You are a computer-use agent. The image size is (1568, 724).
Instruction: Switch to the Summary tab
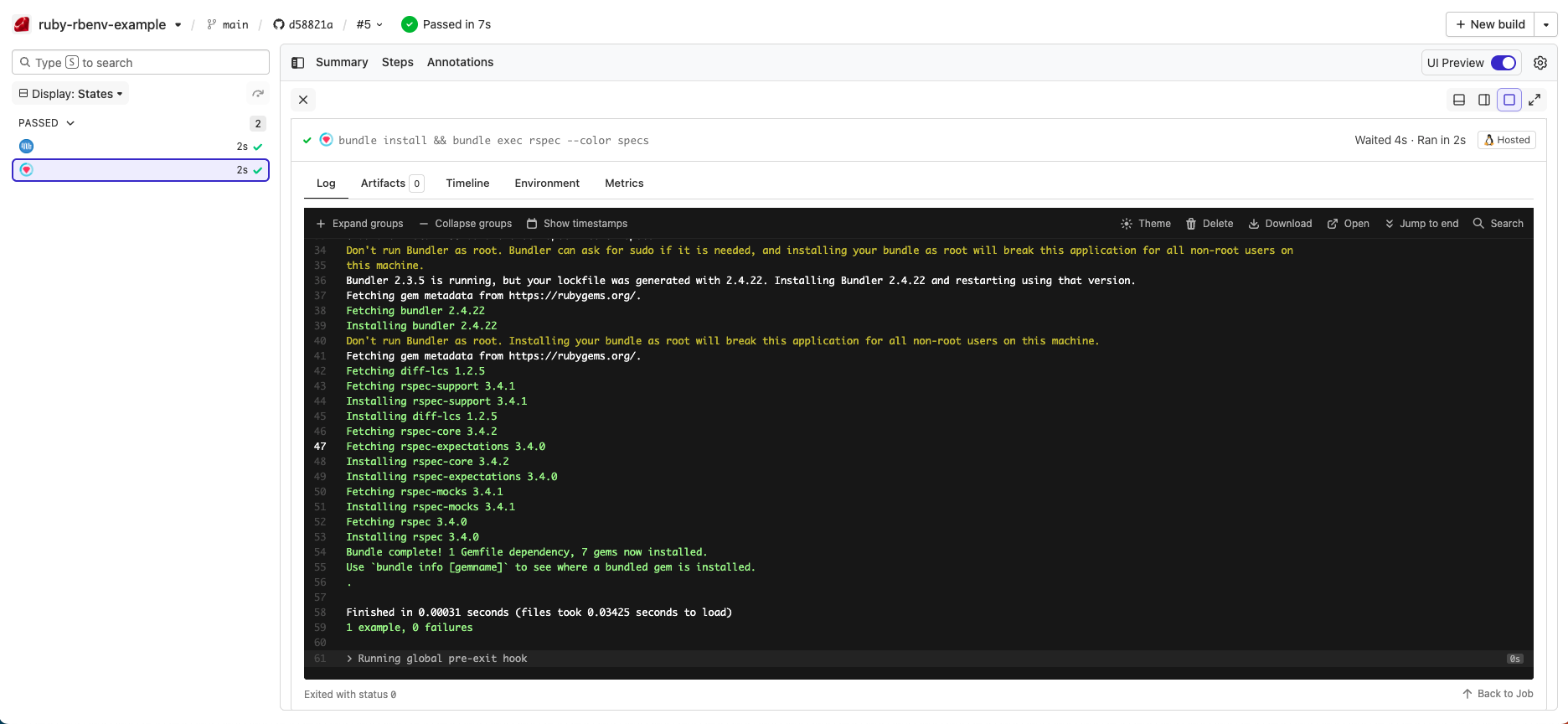coord(342,62)
